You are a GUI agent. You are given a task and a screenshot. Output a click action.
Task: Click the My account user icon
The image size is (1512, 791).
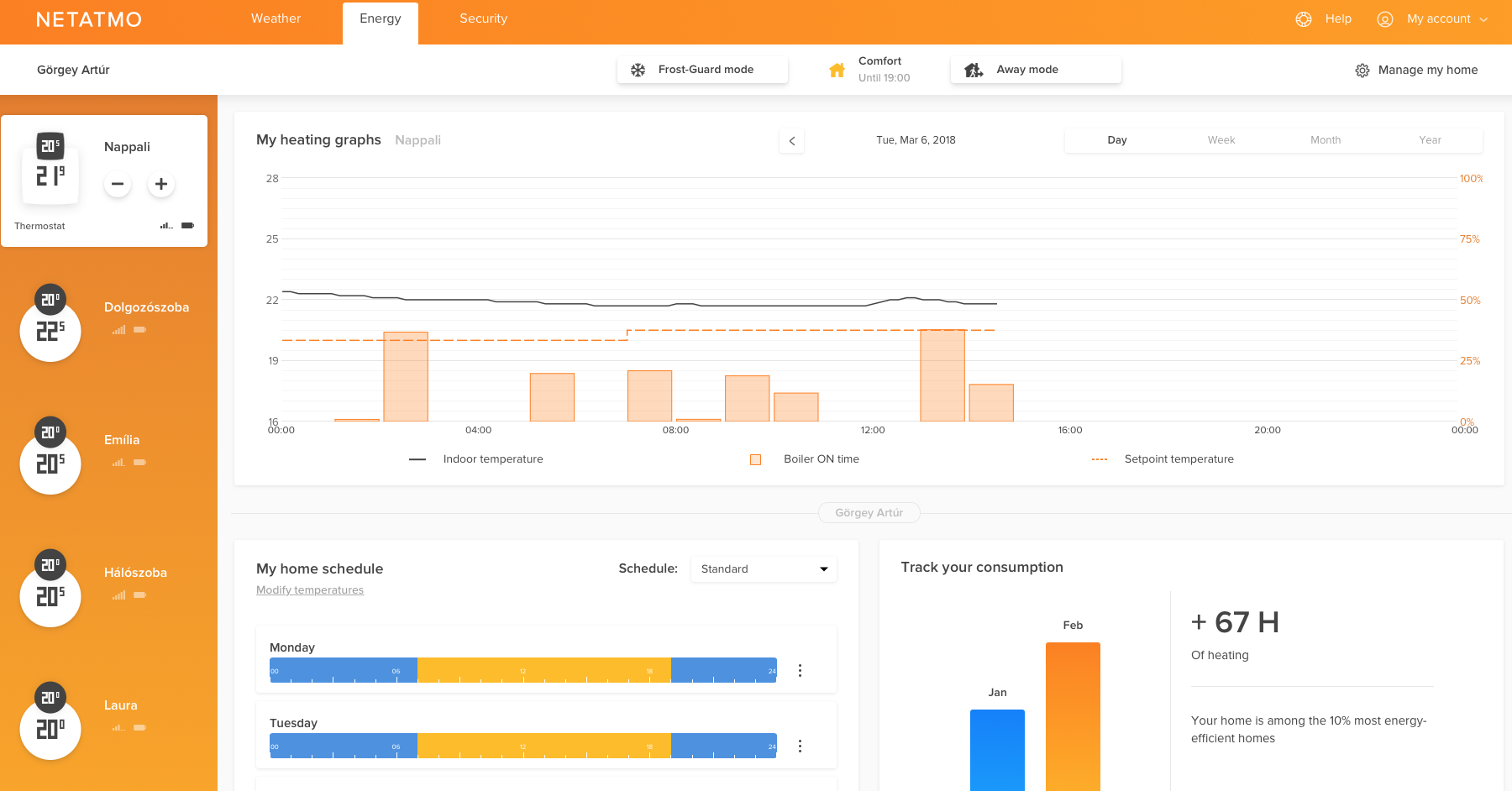1385,19
